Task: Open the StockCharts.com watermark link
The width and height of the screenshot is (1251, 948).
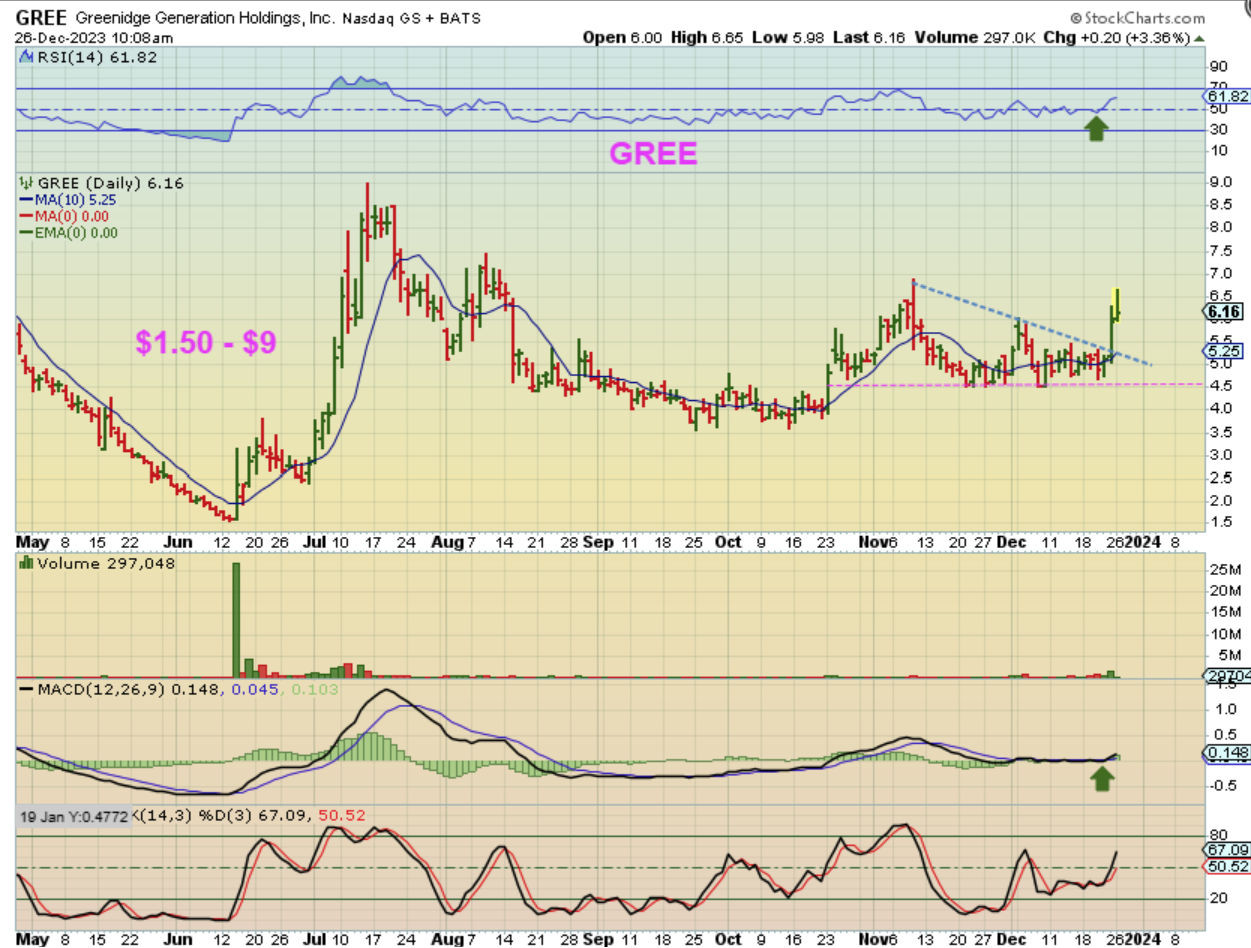Action: (1137, 18)
